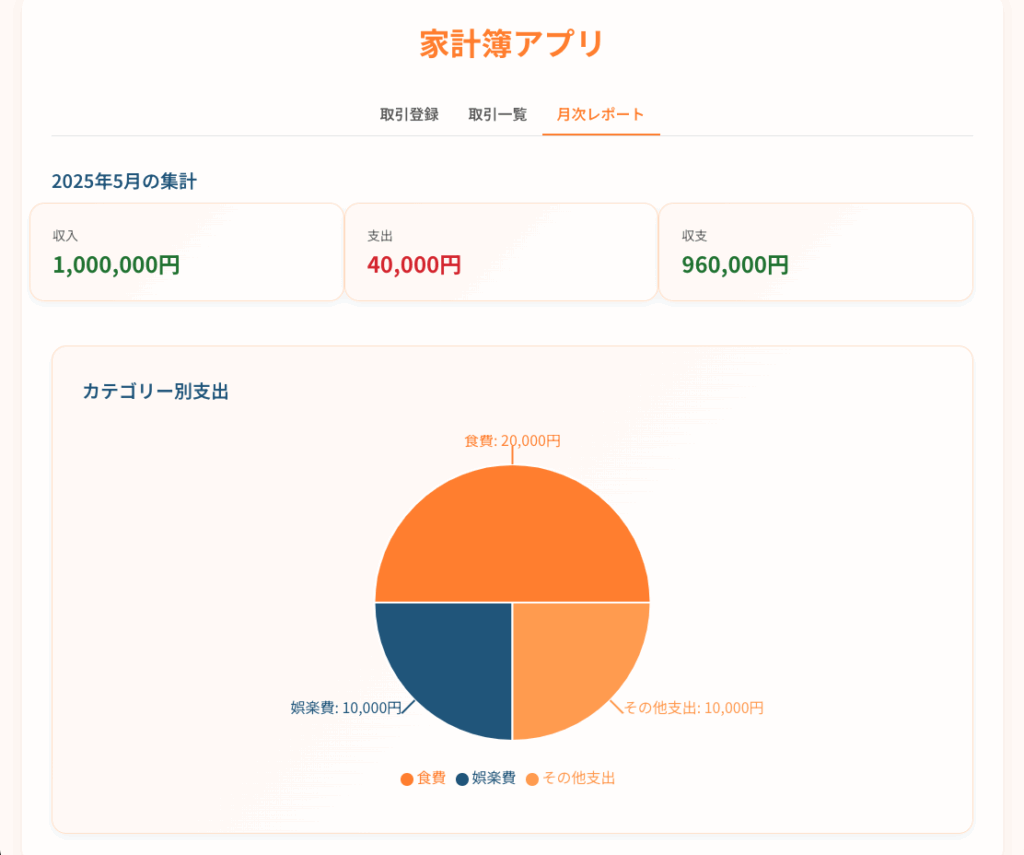The height and width of the screenshot is (855, 1024).
Task: Click the 食費: 20,000円 chart label
Action: coord(513,441)
